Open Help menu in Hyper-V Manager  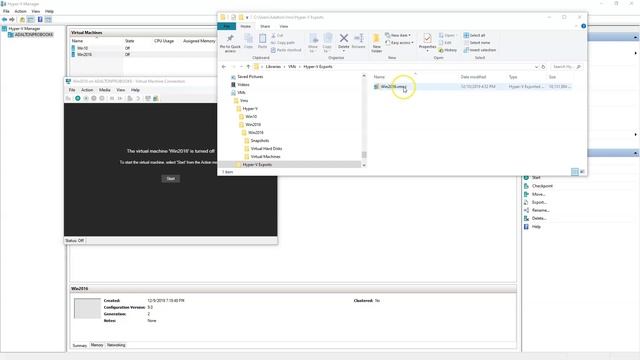49,11
